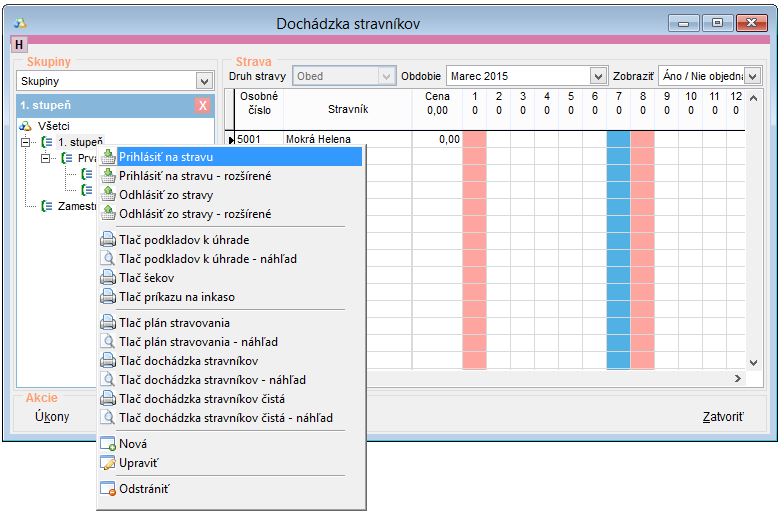Click the preview icon for Tlač plán stravovania - náhľad
The width and height of the screenshot is (784, 514).
(108, 342)
